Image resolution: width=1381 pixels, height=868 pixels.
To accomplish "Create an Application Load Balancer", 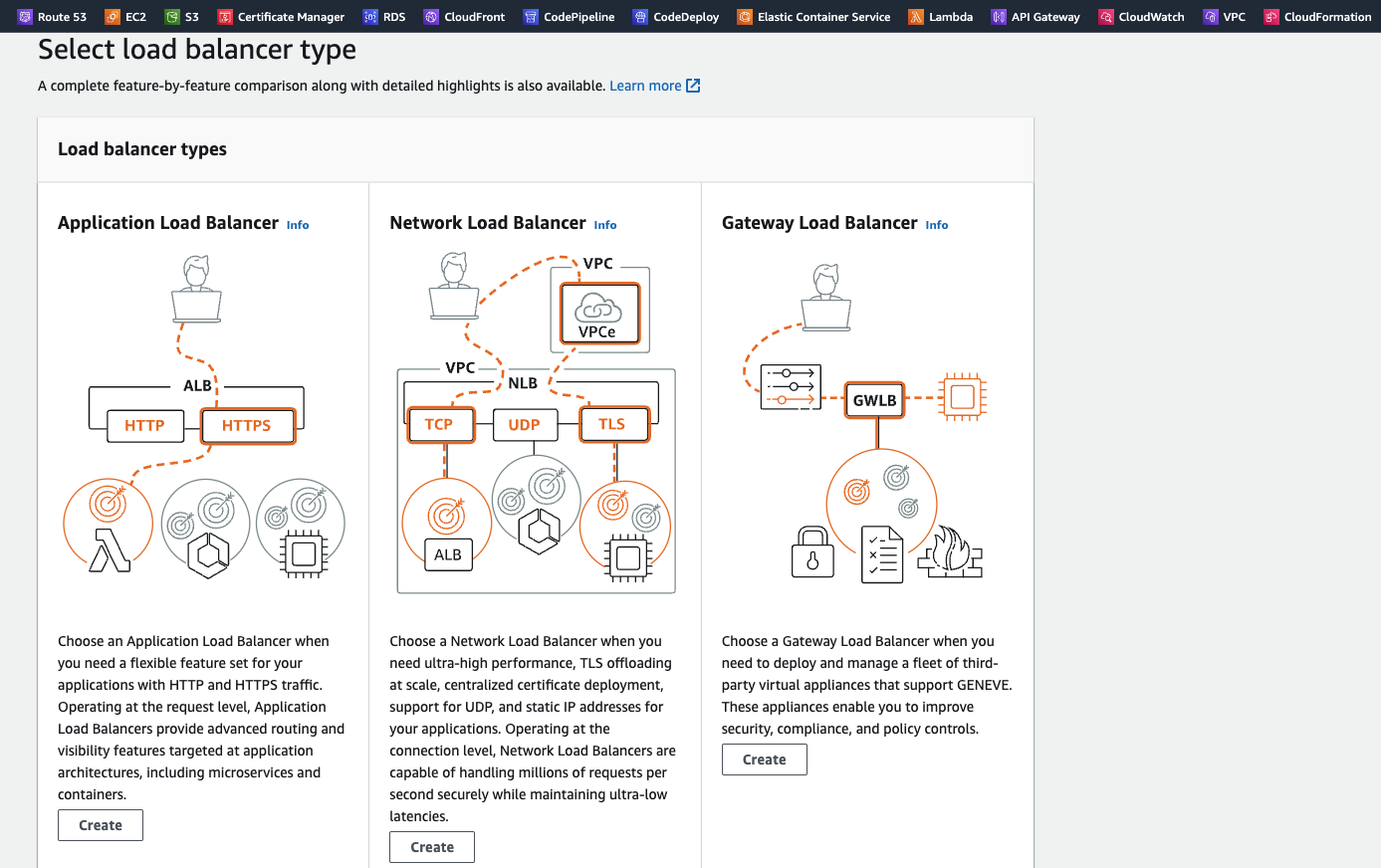I will [101, 825].
